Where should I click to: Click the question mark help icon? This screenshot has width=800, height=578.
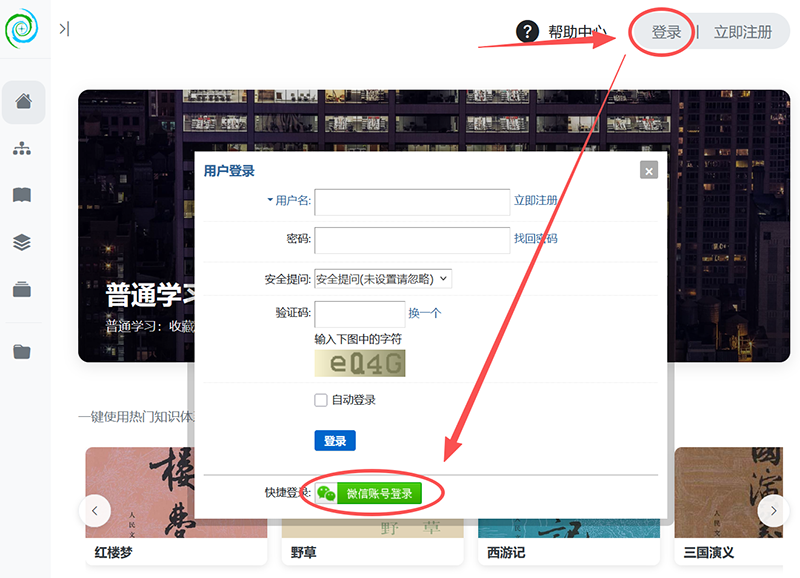click(x=528, y=32)
